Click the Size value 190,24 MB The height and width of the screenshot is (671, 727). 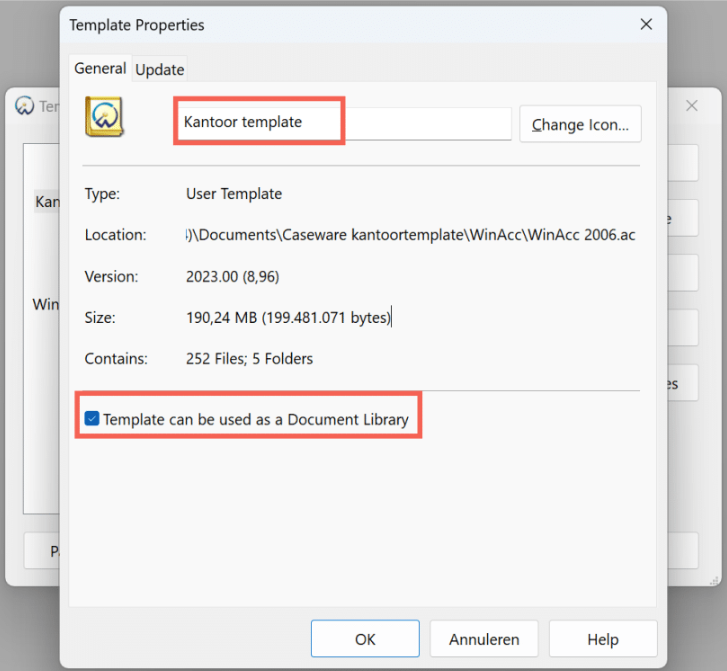coord(289,317)
